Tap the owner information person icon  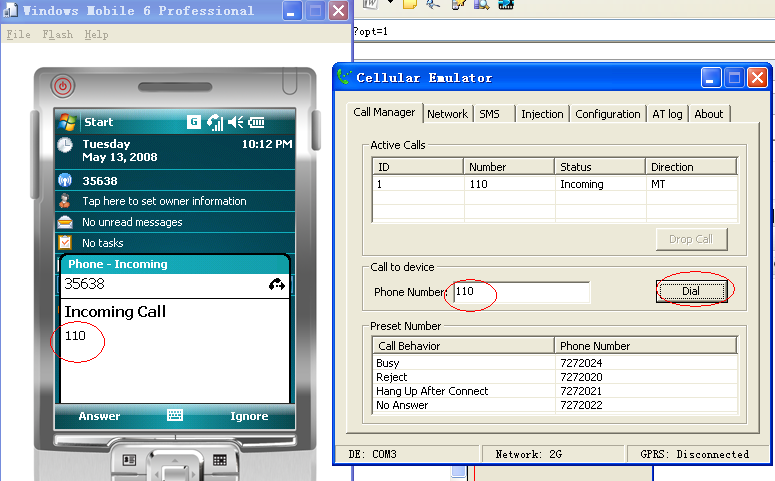point(65,201)
